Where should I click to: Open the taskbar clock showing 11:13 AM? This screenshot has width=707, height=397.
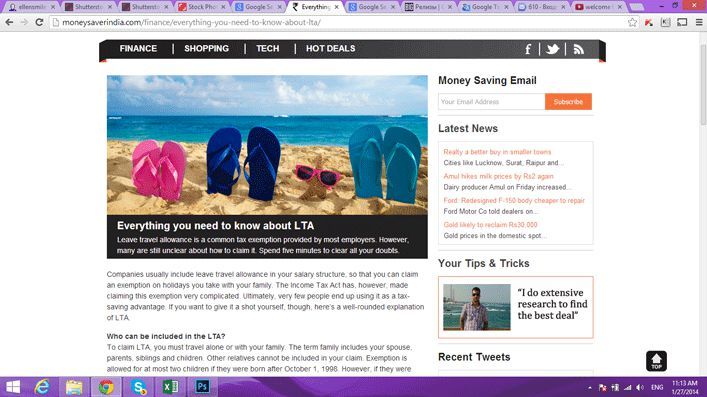click(684, 388)
